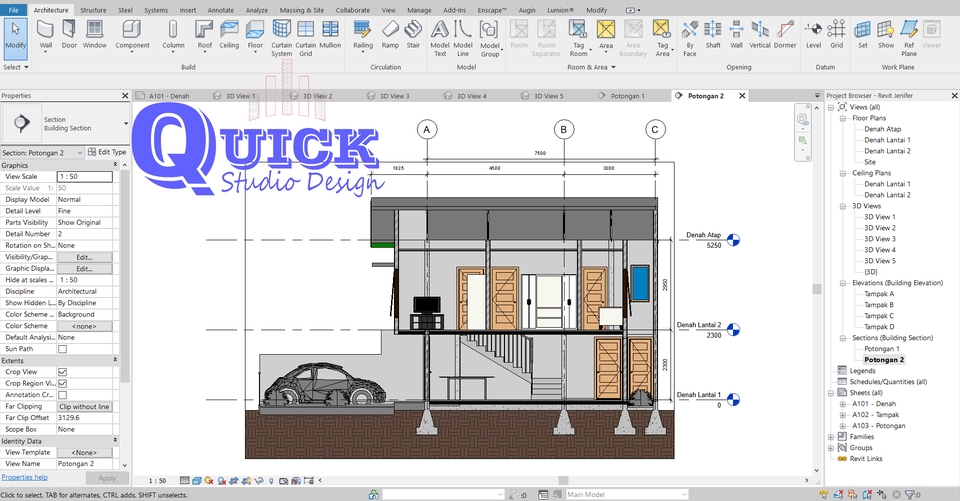960x501 pixels.
Task: Click the Far Clip Offset value field
Action: pos(84,418)
